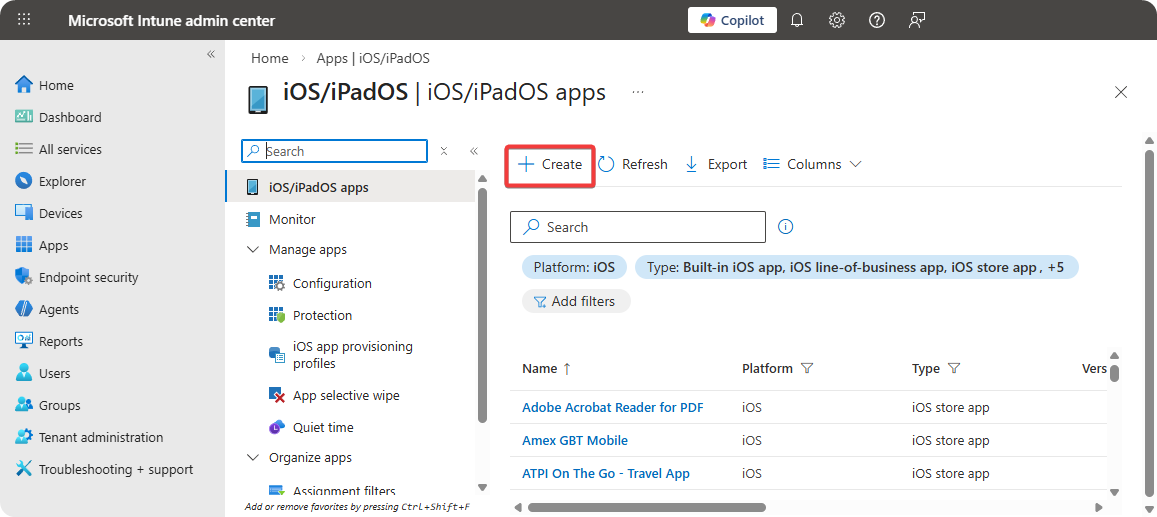The width and height of the screenshot is (1157, 517).
Task: Export the apps list
Action: [716, 164]
